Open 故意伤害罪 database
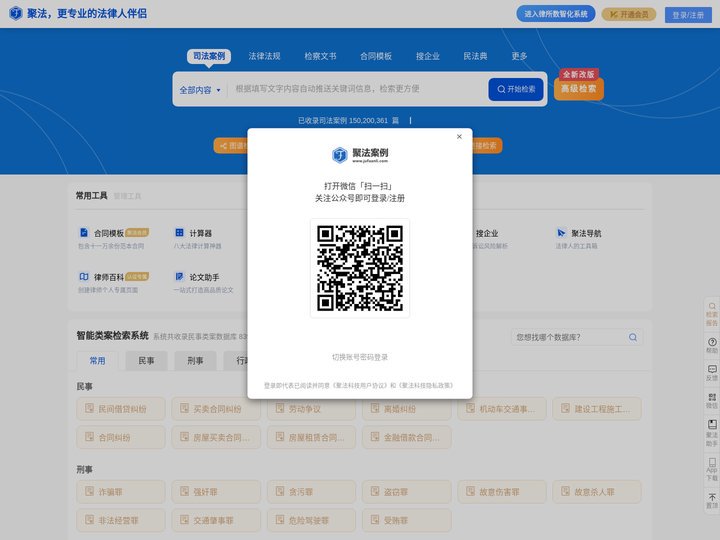This screenshot has width=720, height=540. (502, 492)
